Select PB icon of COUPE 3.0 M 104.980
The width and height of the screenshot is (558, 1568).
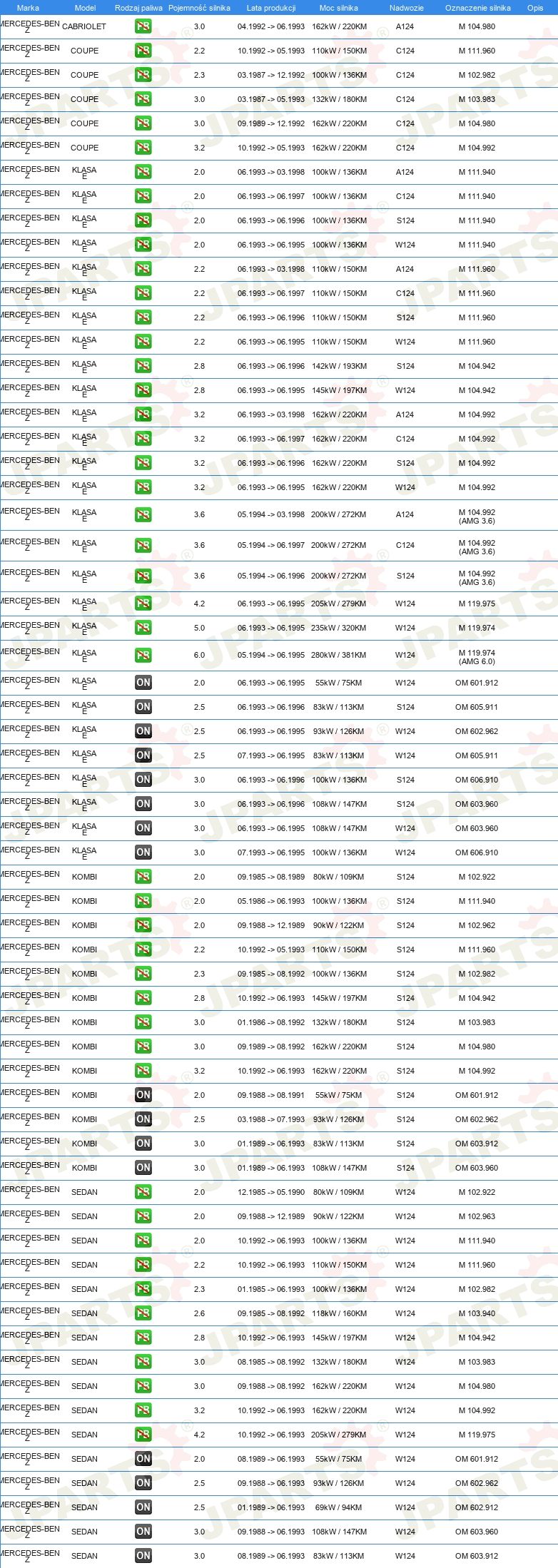coord(143,123)
